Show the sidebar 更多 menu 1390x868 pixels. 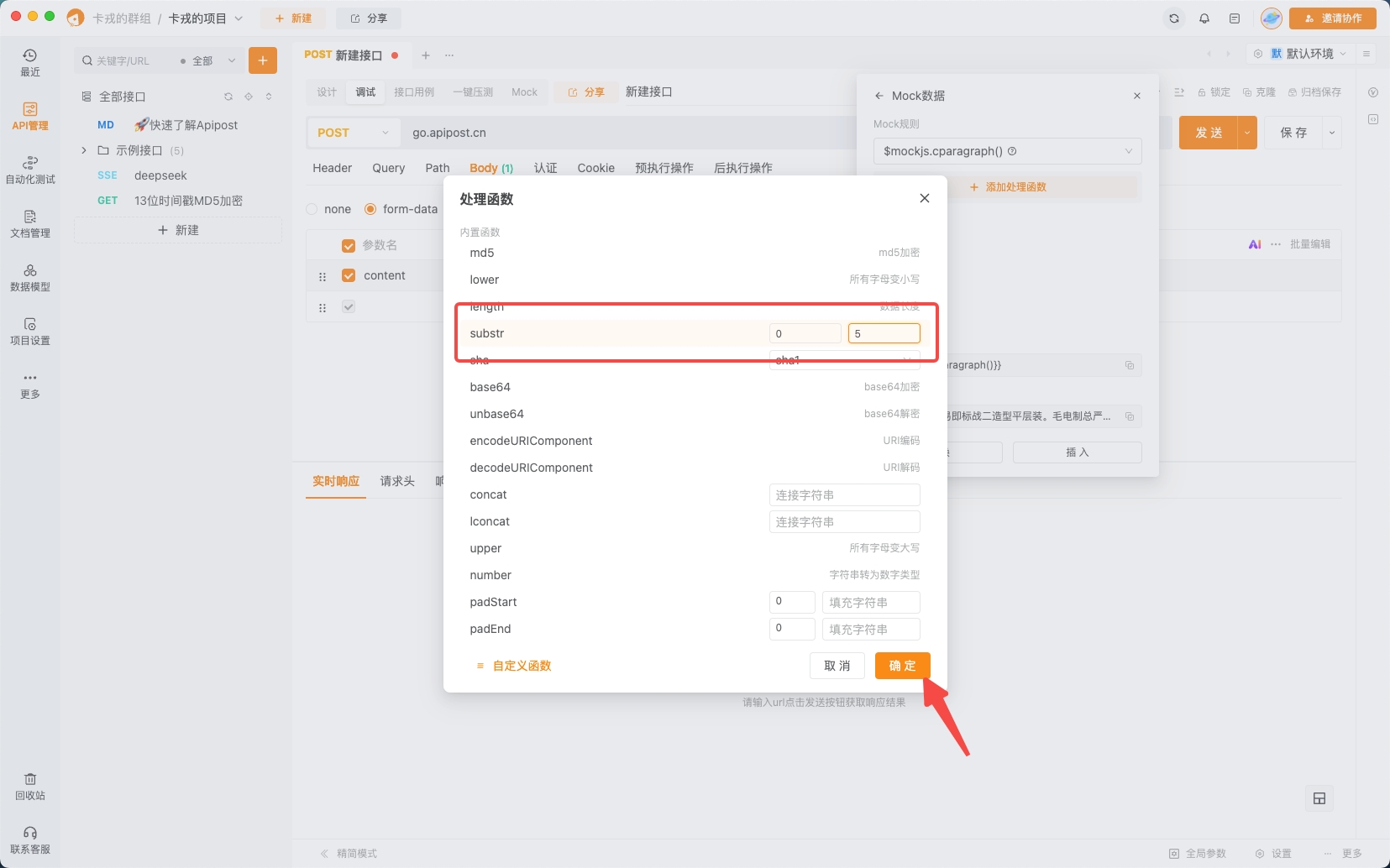pyautogui.click(x=30, y=385)
